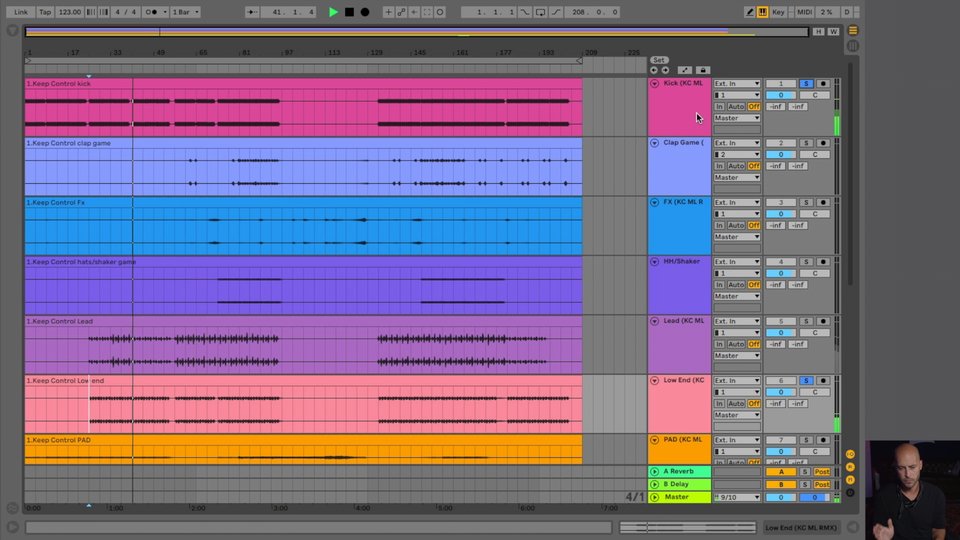Adjust Kick track volume field
Screen dimensions: 960x540
(781, 95)
